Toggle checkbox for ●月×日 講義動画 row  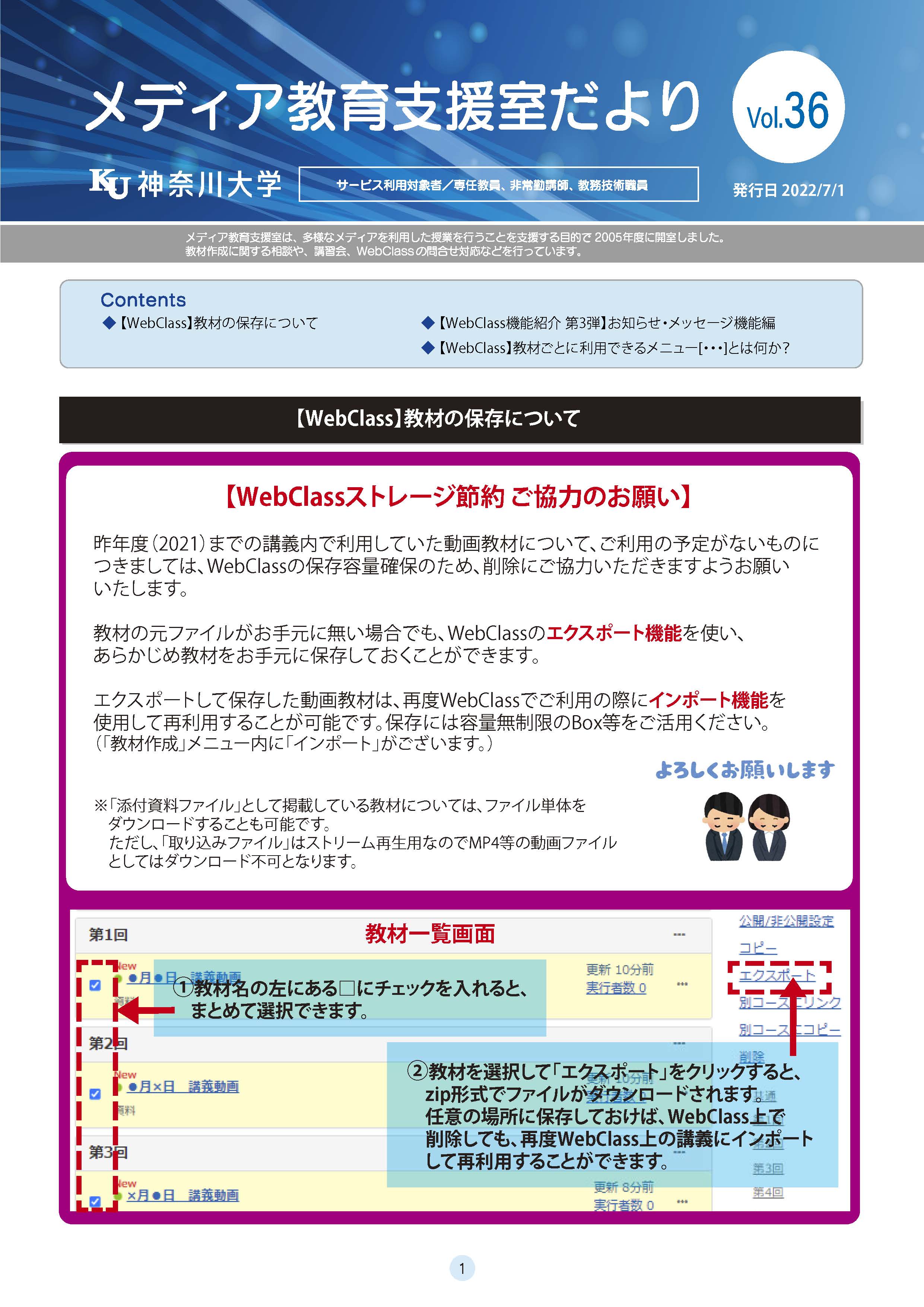pos(95,1094)
